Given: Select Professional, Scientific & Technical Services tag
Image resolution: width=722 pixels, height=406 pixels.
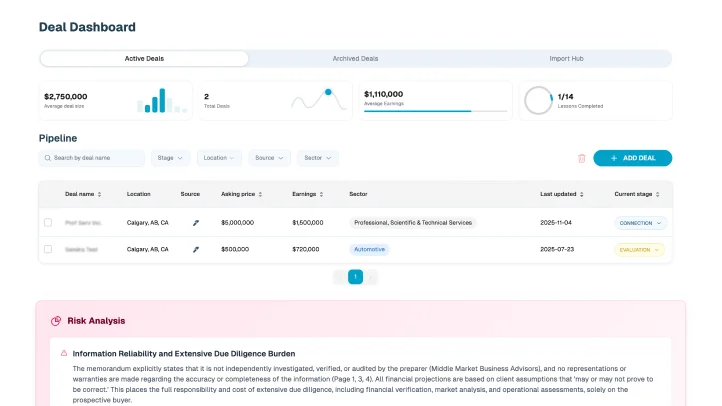Looking at the screenshot, I should [413, 223].
